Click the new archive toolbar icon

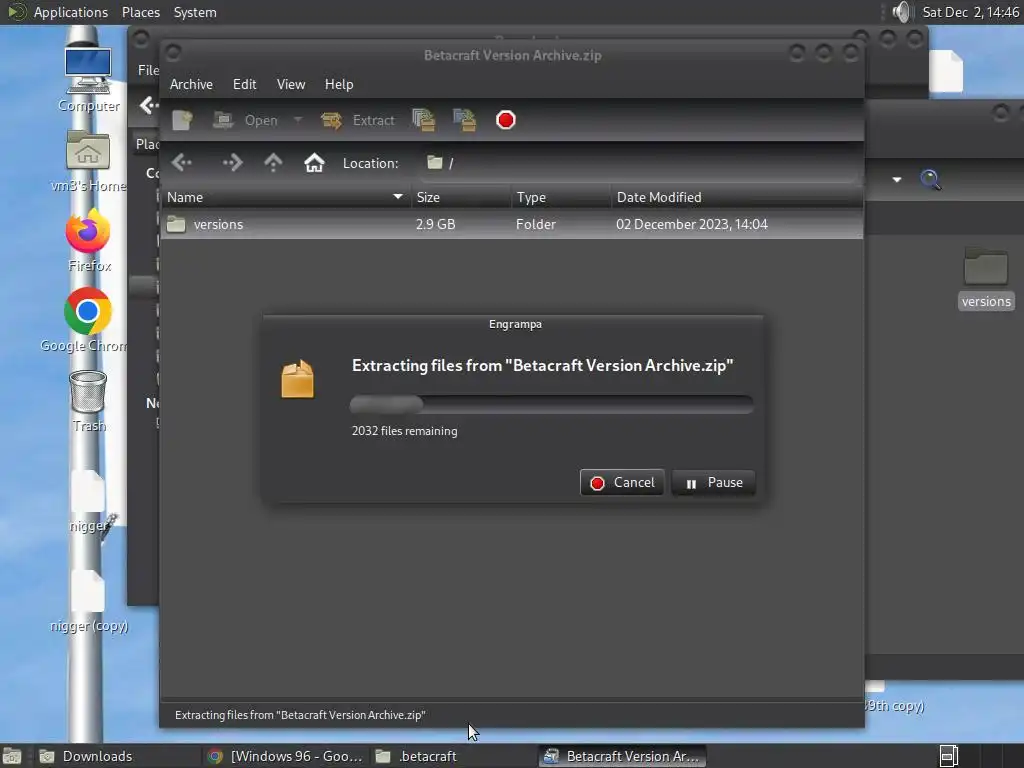click(x=182, y=120)
